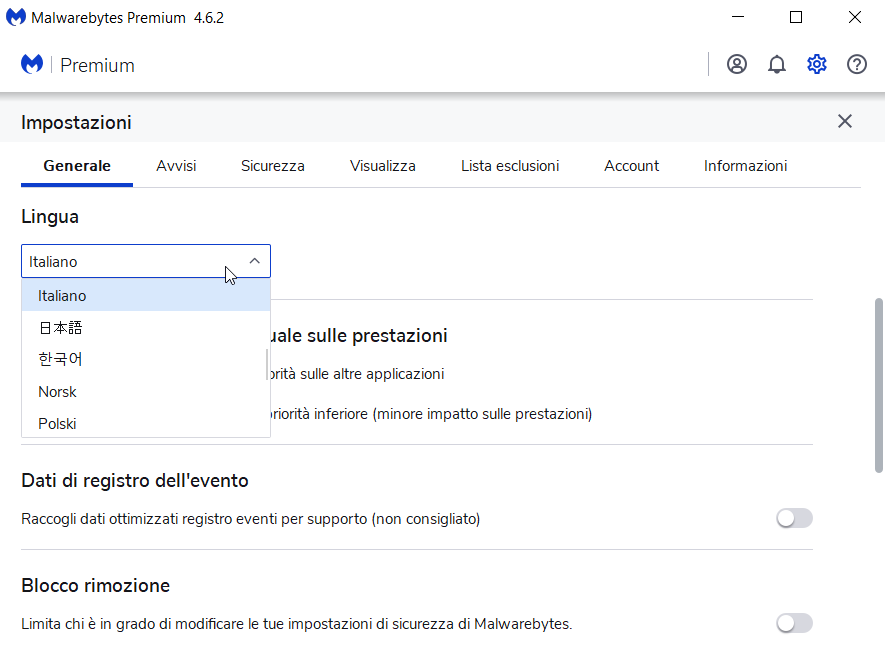This screenshot has width=885, height=648.
Task: Open the Informazioni tab
Action: [x=746, y=166]
